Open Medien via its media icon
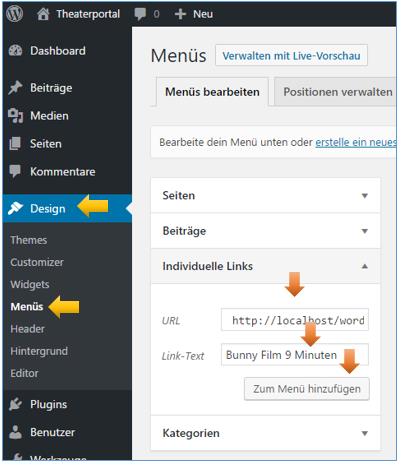 point(15,116)
